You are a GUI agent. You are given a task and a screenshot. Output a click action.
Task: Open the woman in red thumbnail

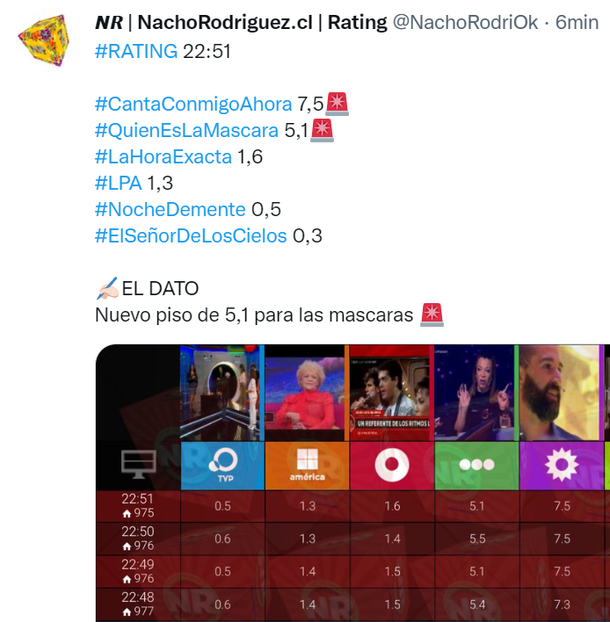click(x=305, y=393)
